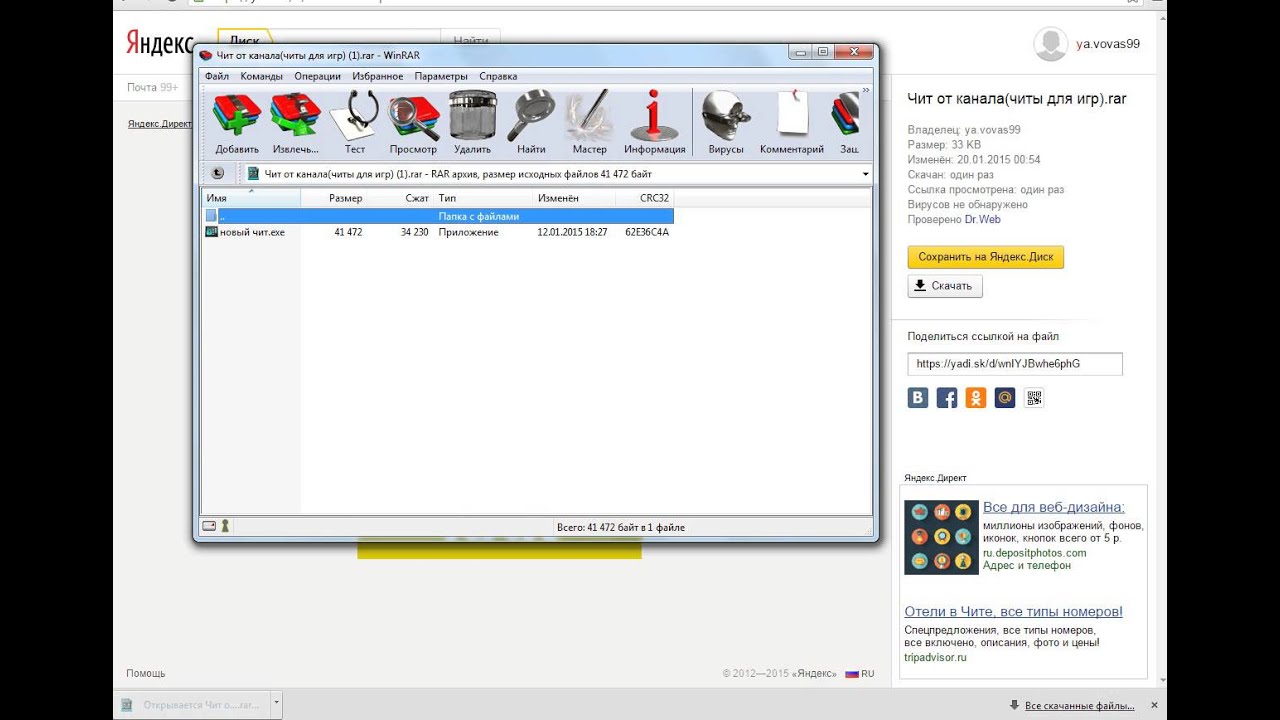The image size is (1280, 720).
Task: Click the ru.depositphotos.com ad address
Action: (1034, 553)
